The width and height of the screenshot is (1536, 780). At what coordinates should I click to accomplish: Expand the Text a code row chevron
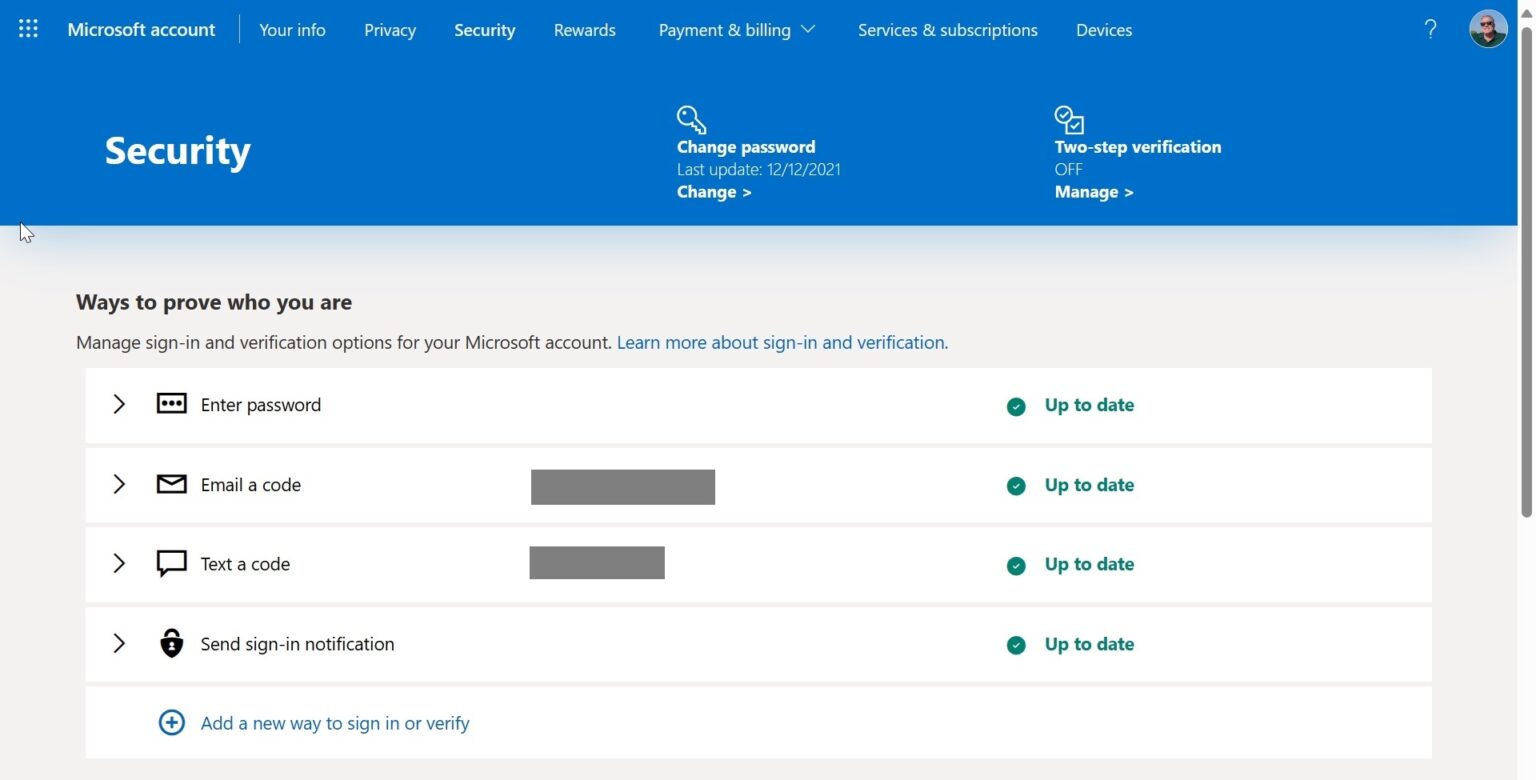click(119, 563)
